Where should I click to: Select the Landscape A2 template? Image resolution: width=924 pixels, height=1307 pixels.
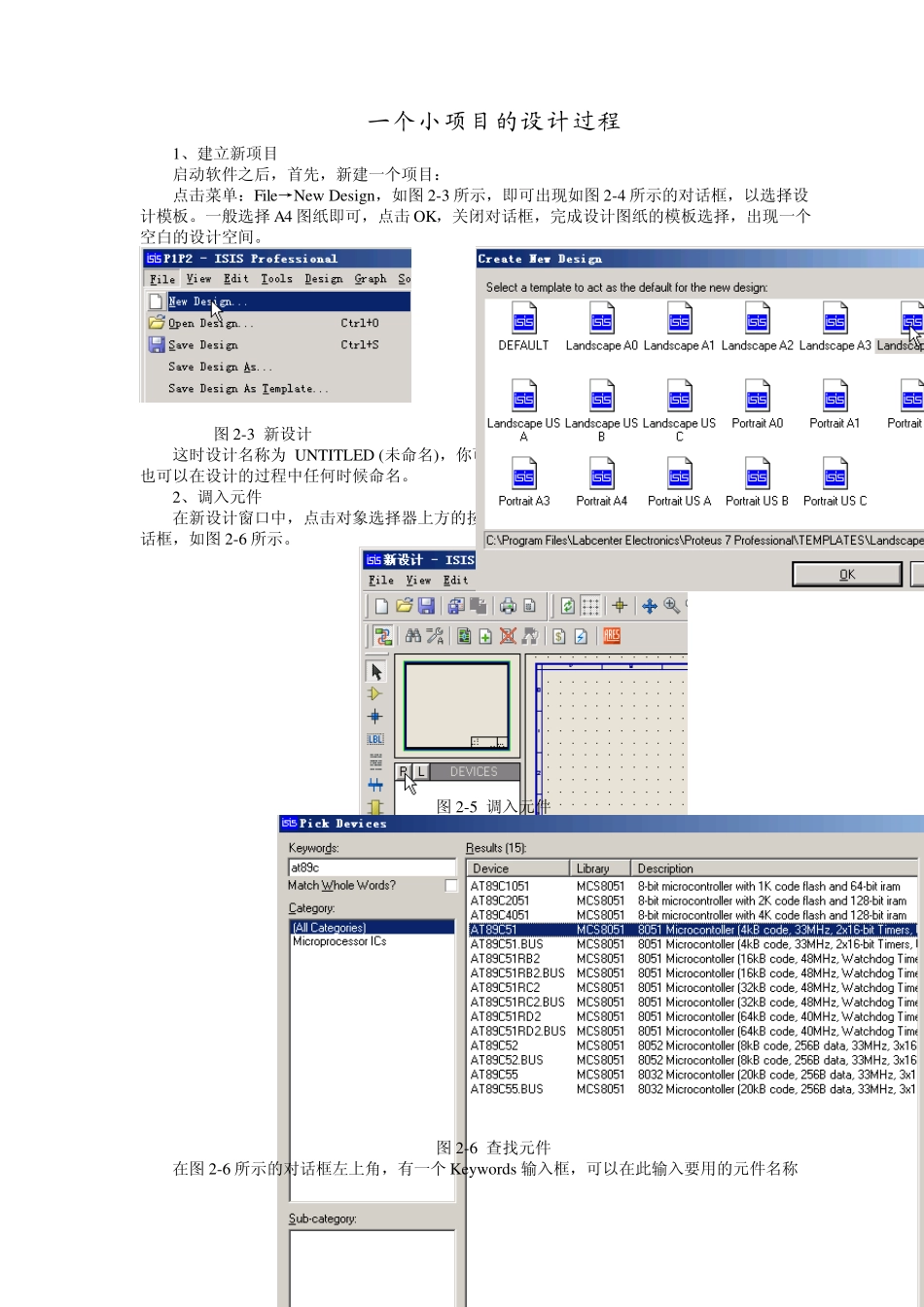(757, 327)
